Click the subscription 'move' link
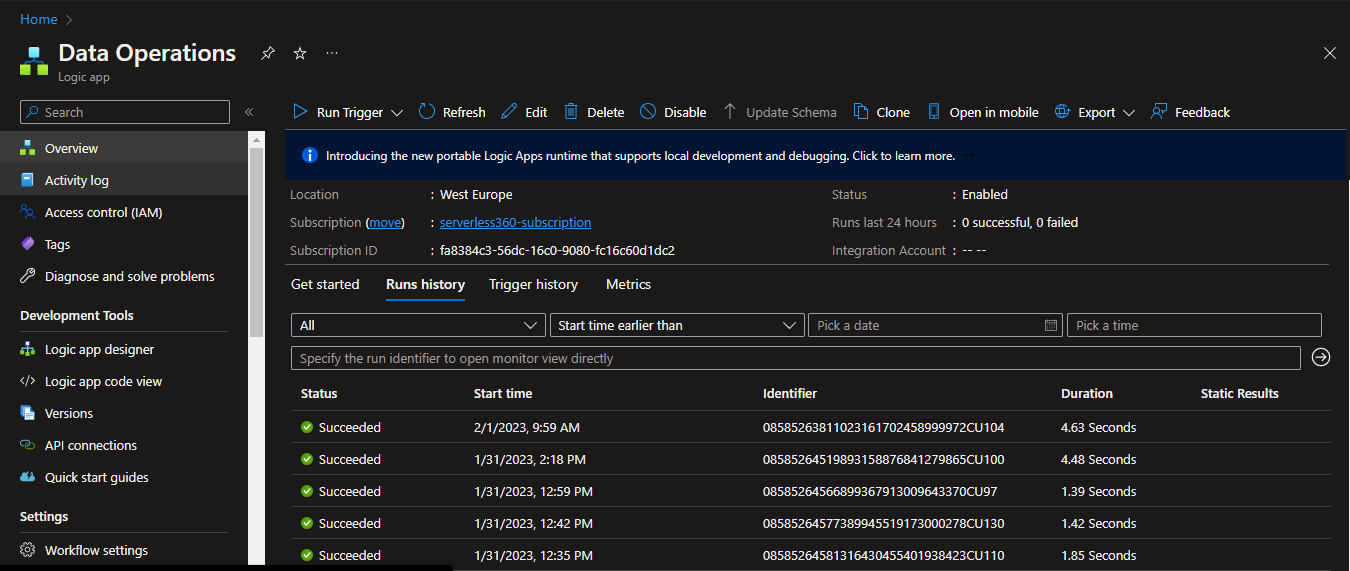Viewport: 1350px width, 571px height. [x=385, y=222]
